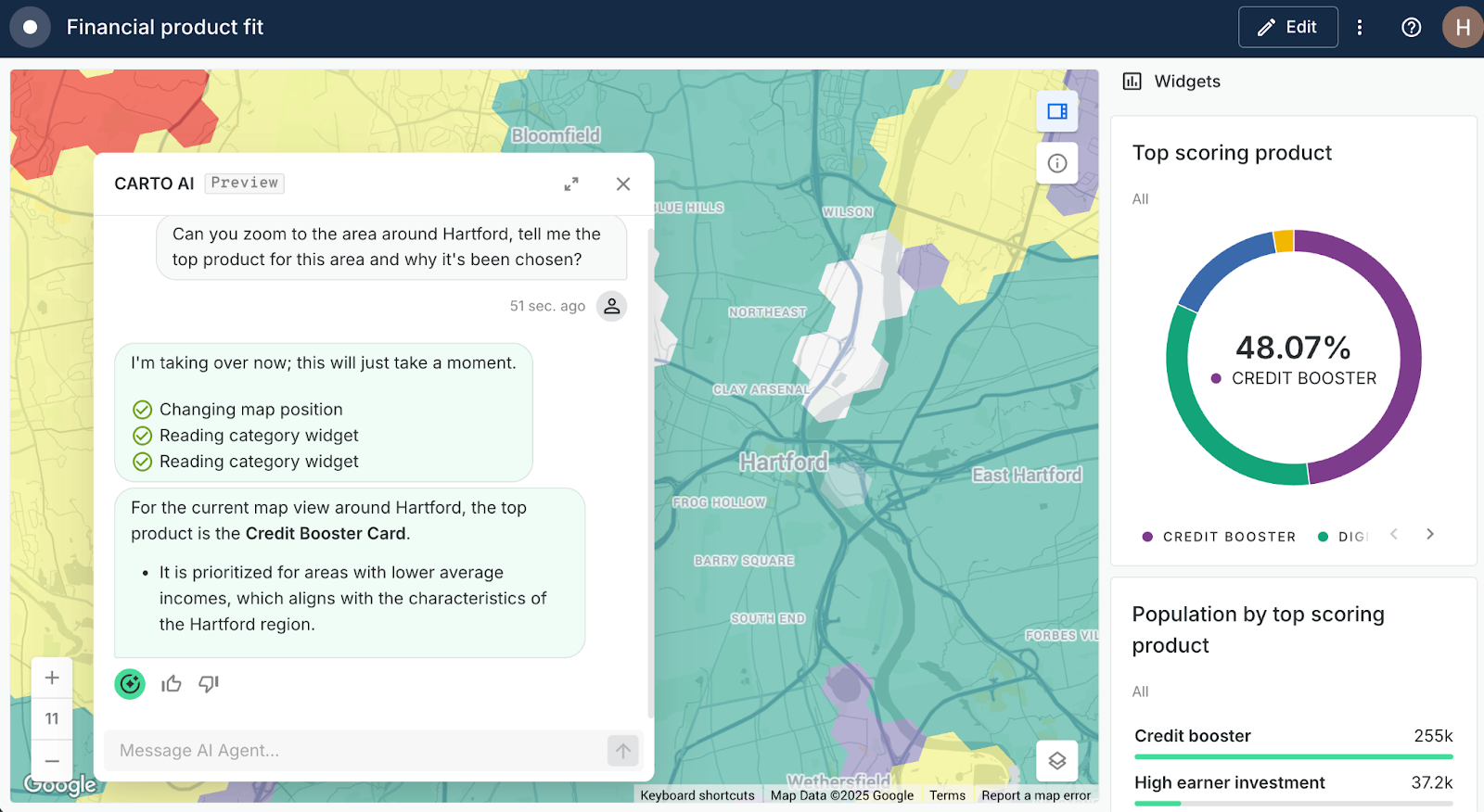This screenshot has height=812, width=1484.
Task: Send message with the arrow button
Action: click(x=623, y=751)
